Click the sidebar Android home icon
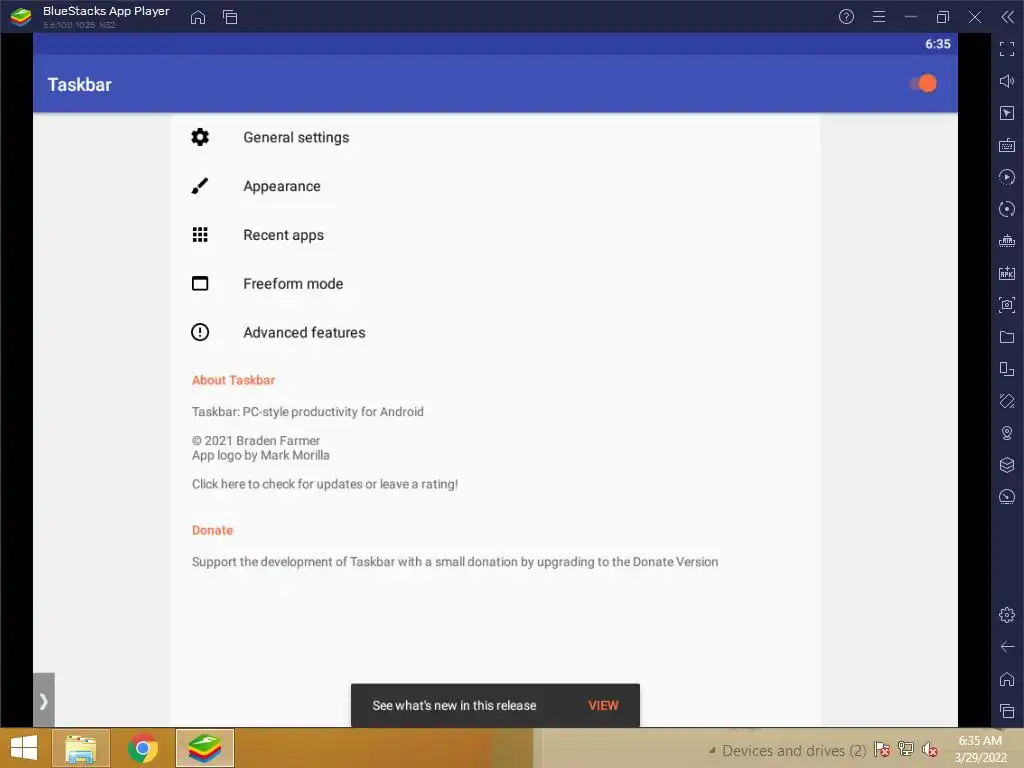The width and height of the screenshot is (1024, 768). [1007, 679]
